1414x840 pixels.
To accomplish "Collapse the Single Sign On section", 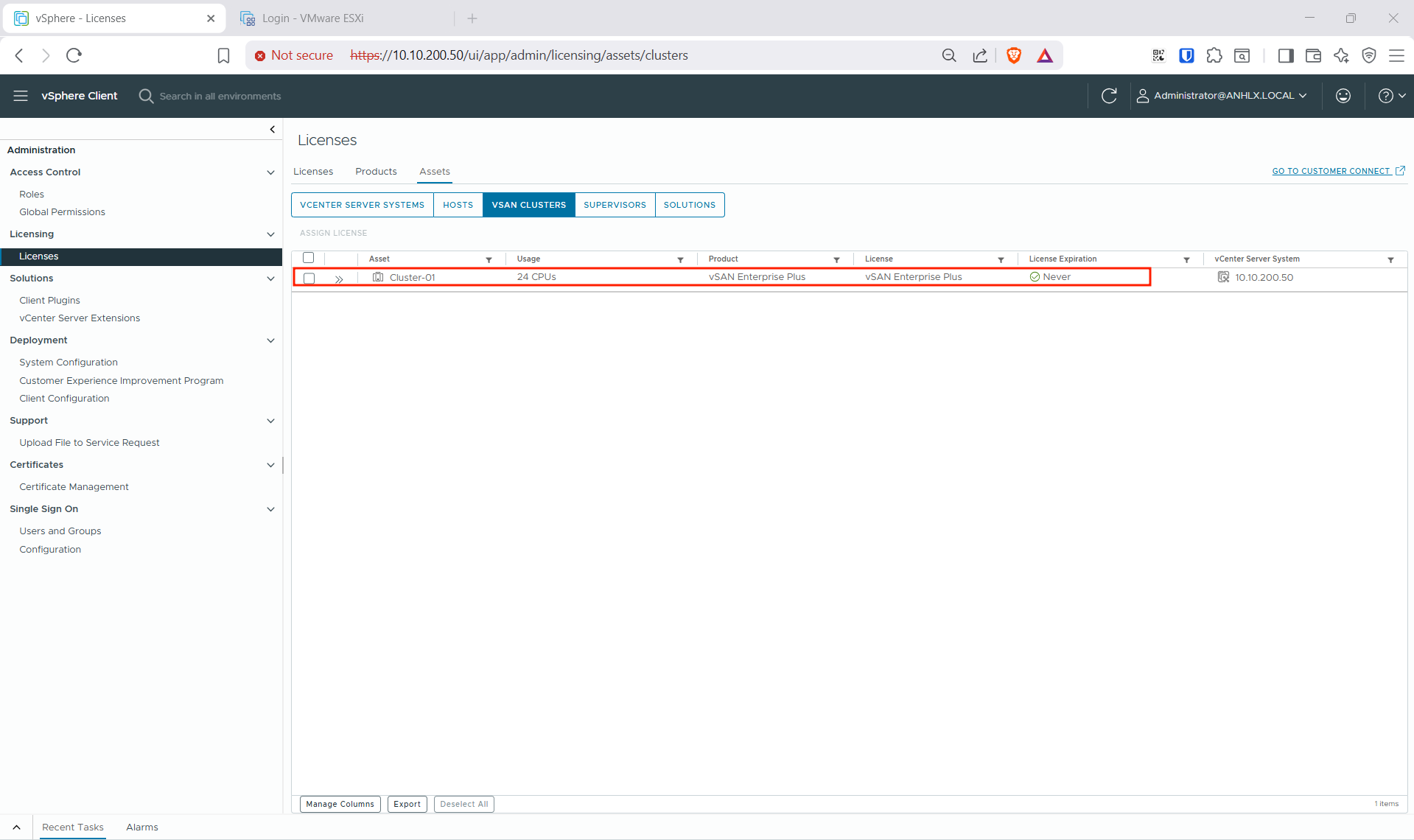I will (270, 509).
